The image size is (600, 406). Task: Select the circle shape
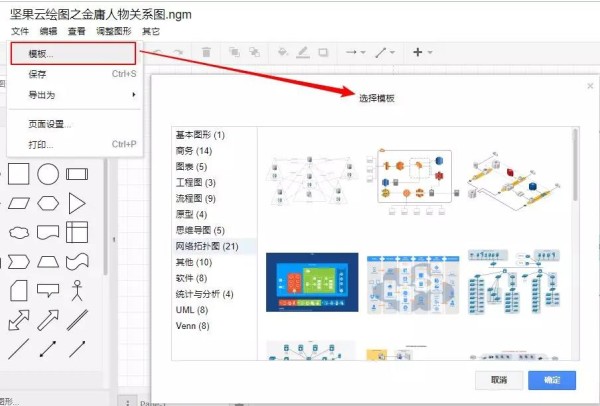tap(48, 174)
